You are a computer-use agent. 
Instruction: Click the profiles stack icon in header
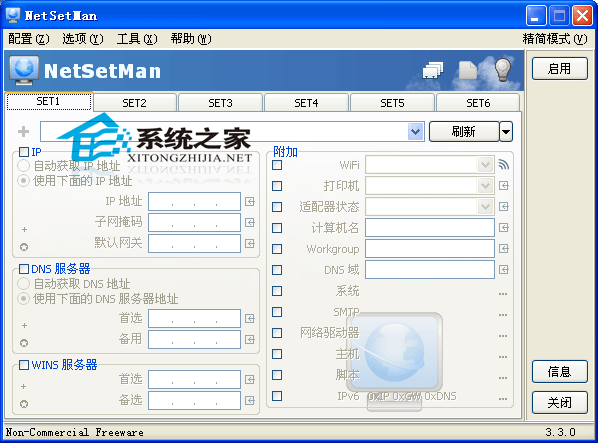coord(432,70)
